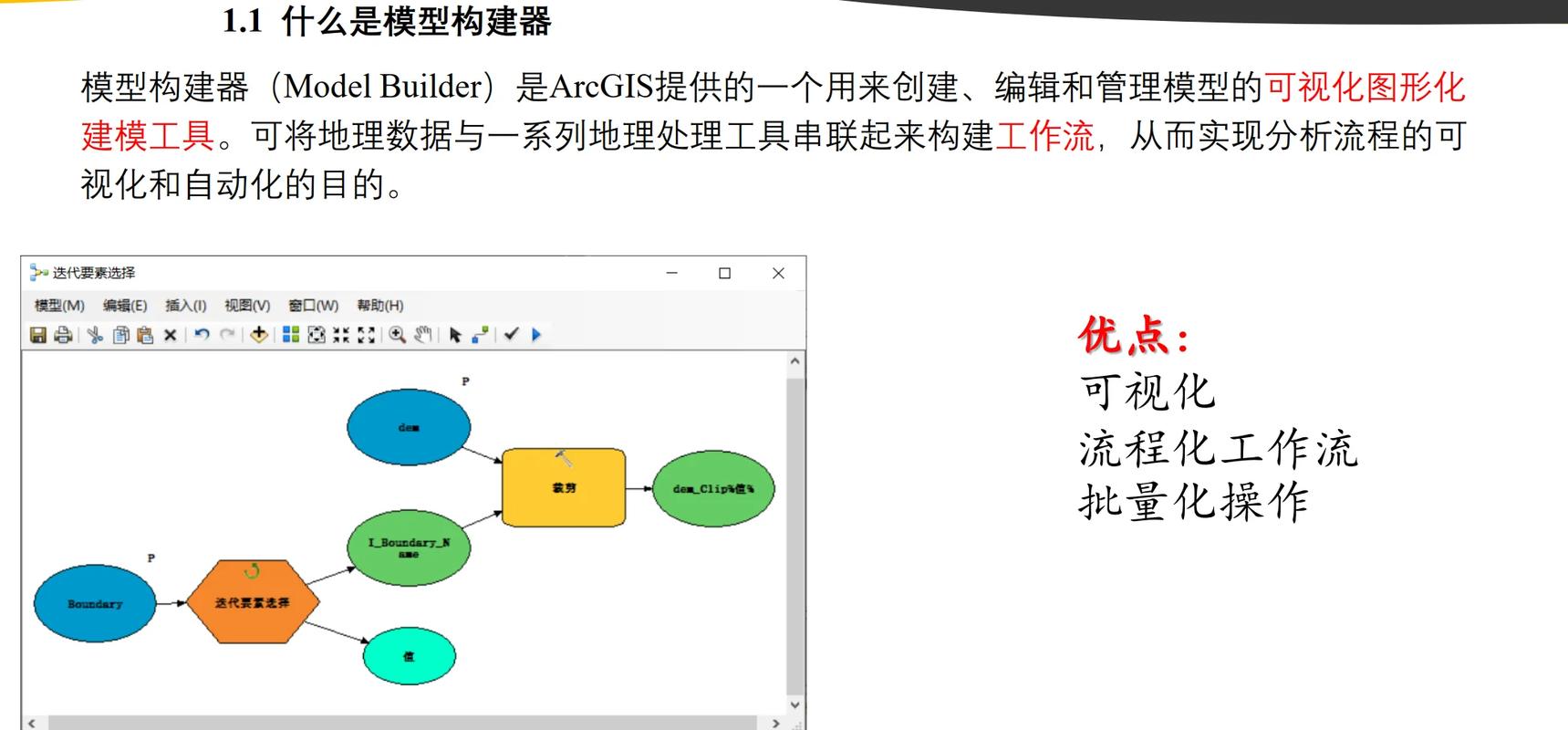
Task: Click the red text 工作流
Action: (x=1044, y=136)
